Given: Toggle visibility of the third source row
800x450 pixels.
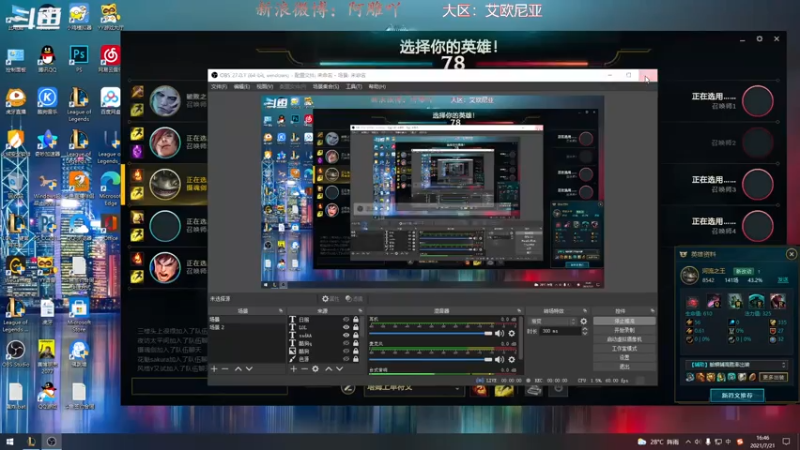Looking at the screenshot, I should [x=346, y=335].
